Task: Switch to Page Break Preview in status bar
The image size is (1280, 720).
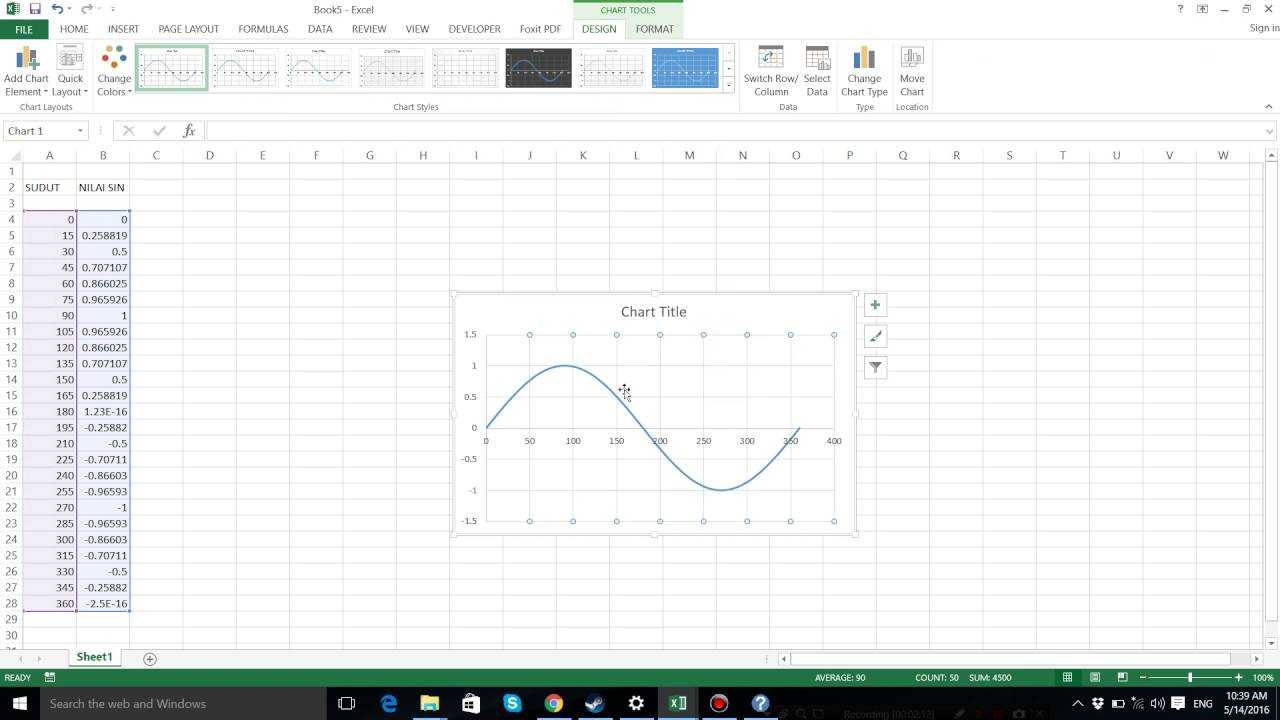Action: (1122, 677)
